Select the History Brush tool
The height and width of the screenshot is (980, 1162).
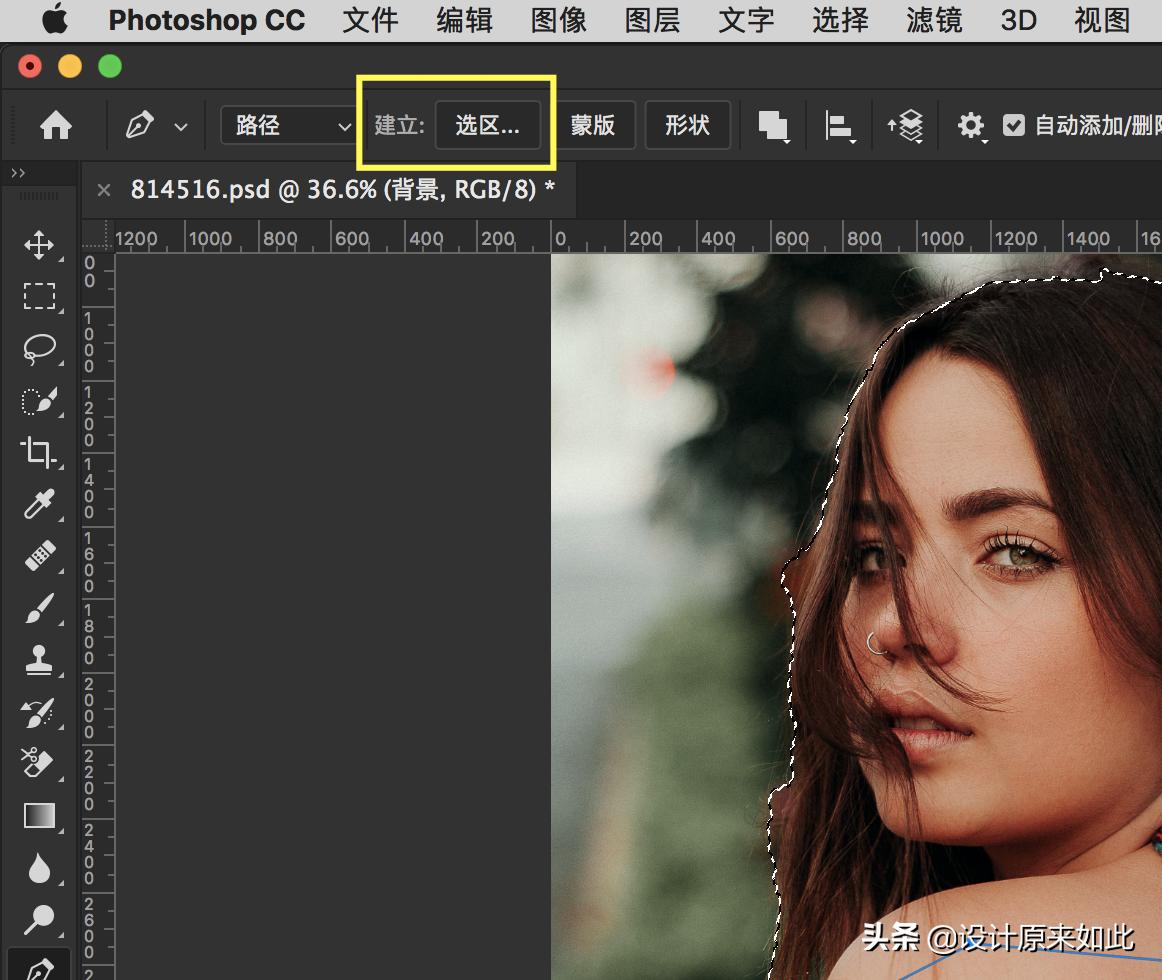click(x=39, y=712)
